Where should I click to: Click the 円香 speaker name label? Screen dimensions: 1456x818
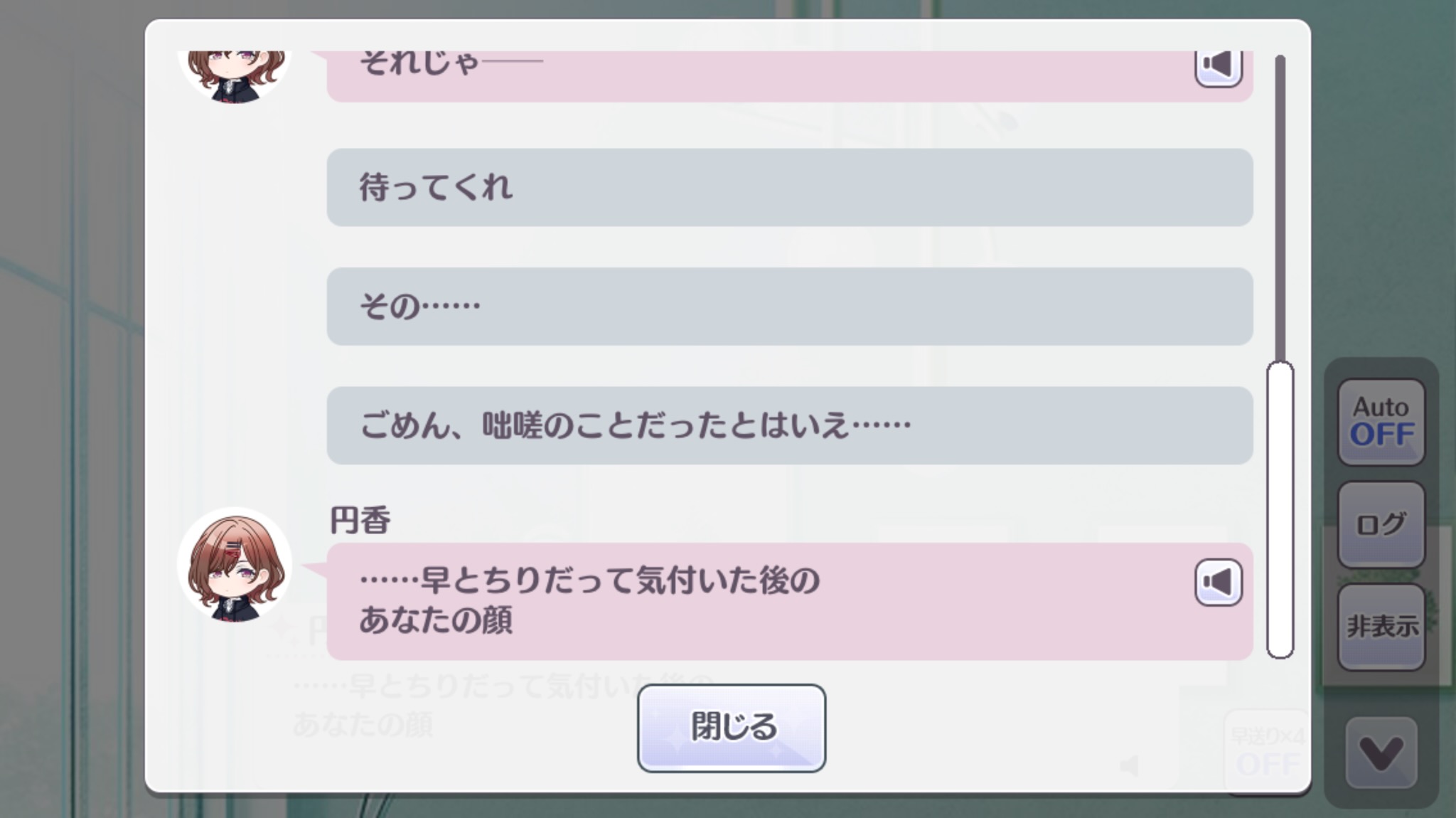click(360, 521)
